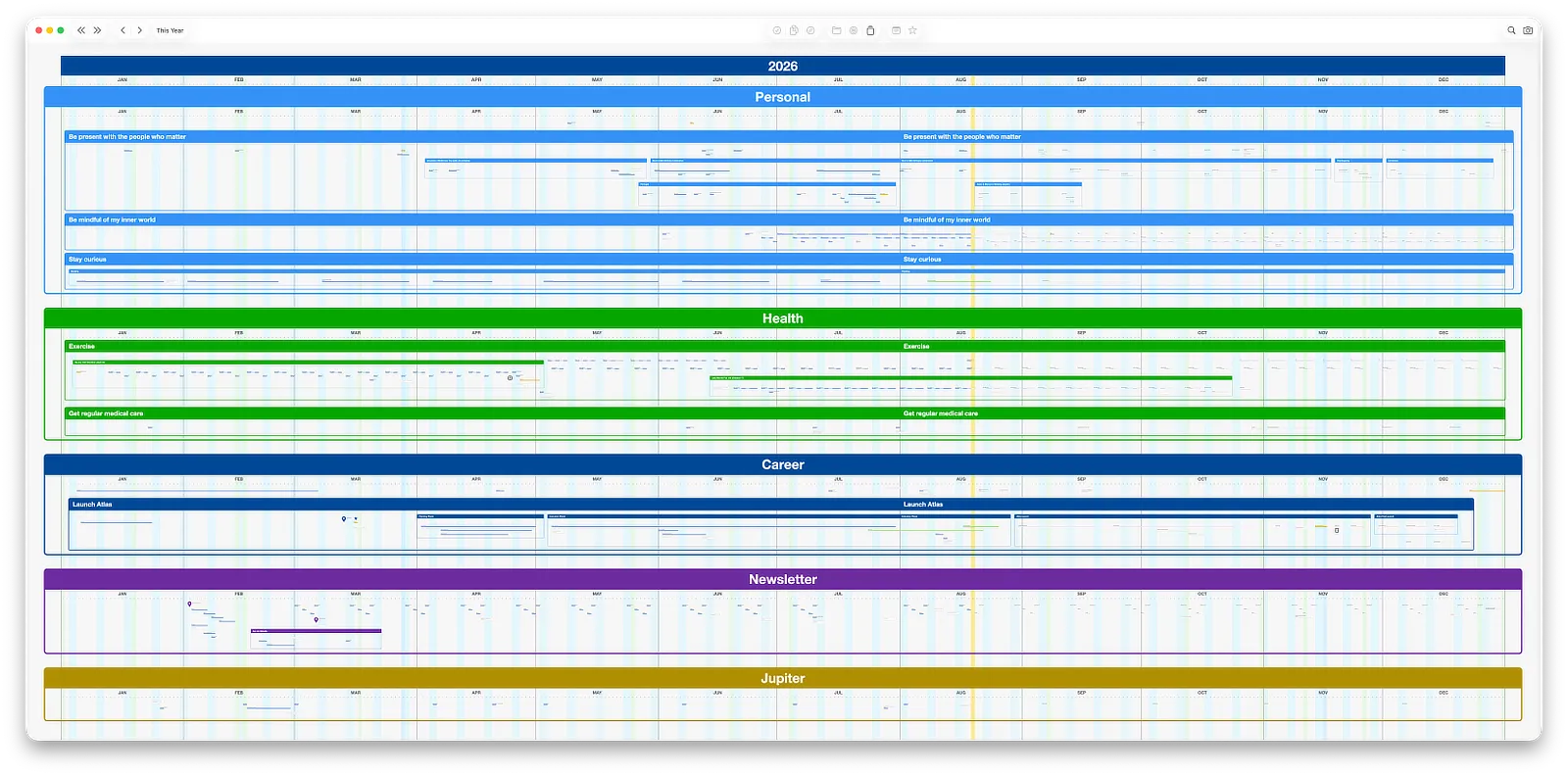Viewport: 1568px width, 776px height.
Task: Click the camera snapshot icon
Action: (x=1528, y=30)
